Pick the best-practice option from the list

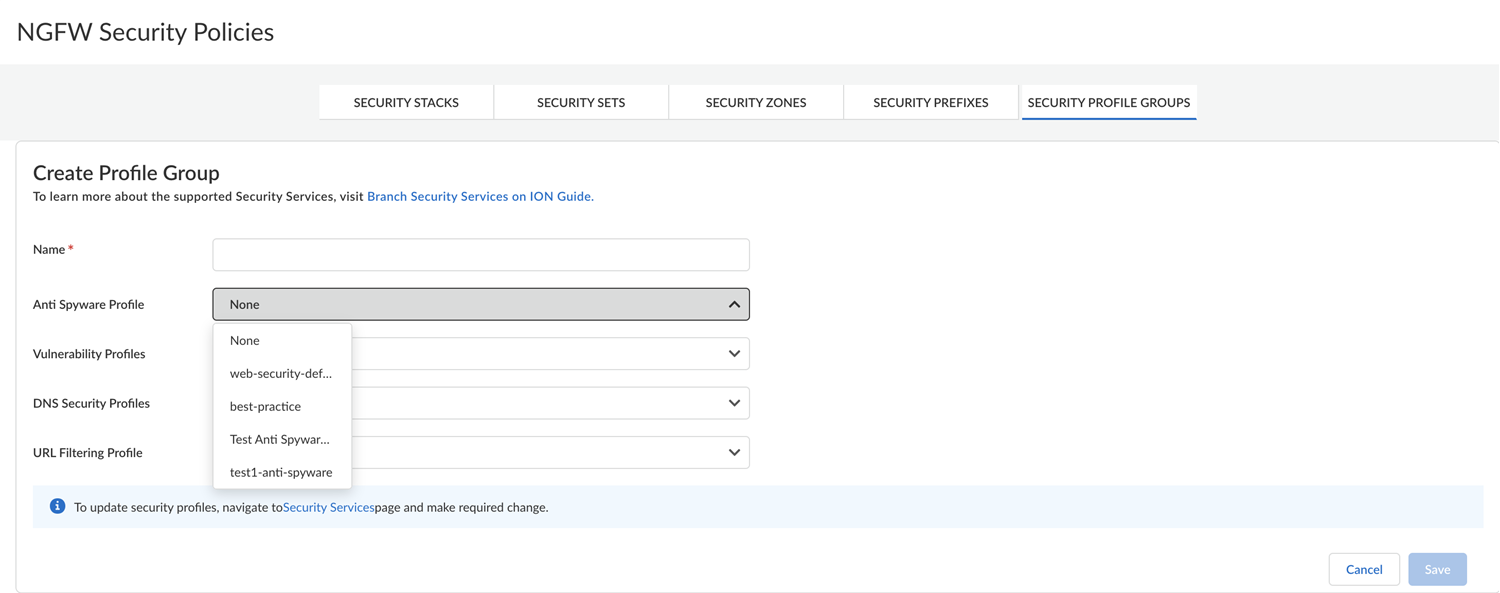coord(265,406)
